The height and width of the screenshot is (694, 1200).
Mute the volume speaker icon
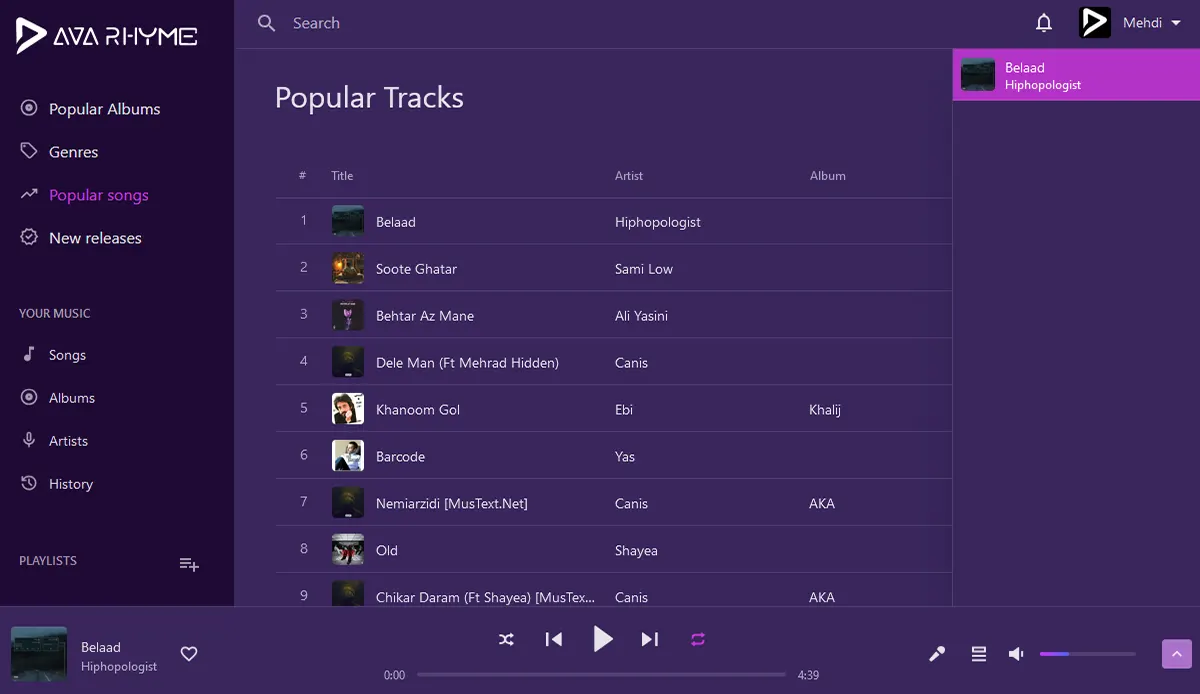(1016, 654)
